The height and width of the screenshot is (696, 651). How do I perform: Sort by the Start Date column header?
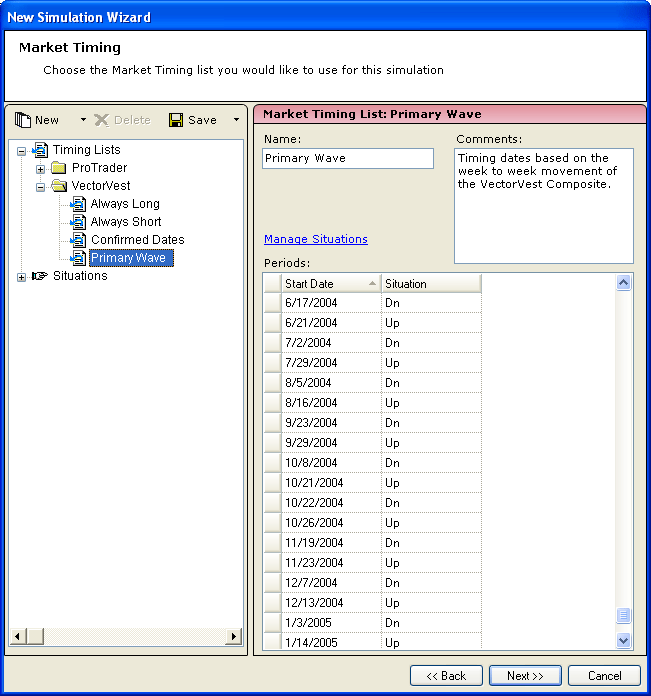[x=330, y=284]
